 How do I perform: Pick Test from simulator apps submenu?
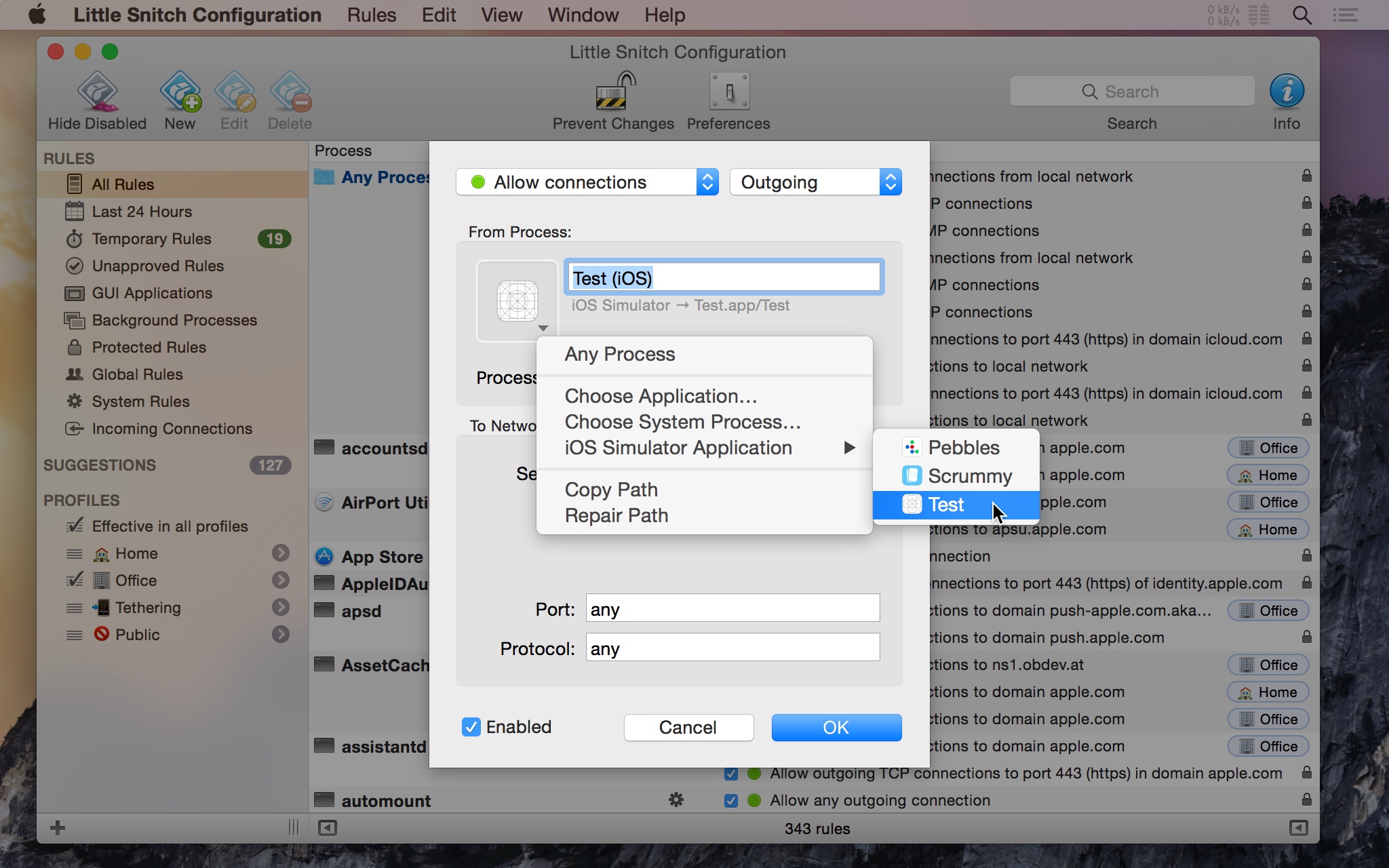point(956,505)
